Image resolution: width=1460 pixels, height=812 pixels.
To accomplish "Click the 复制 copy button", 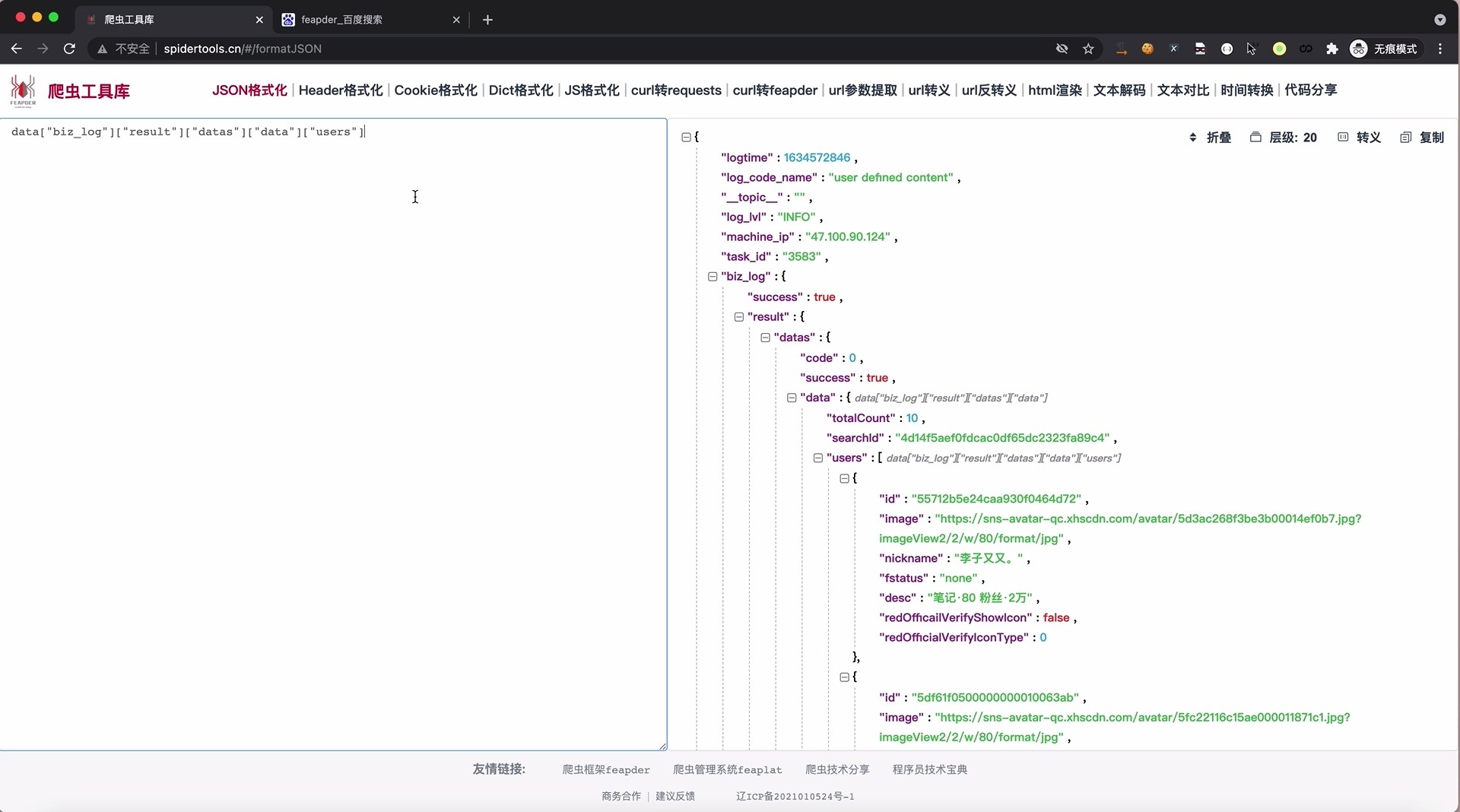I will [1422, 138].
